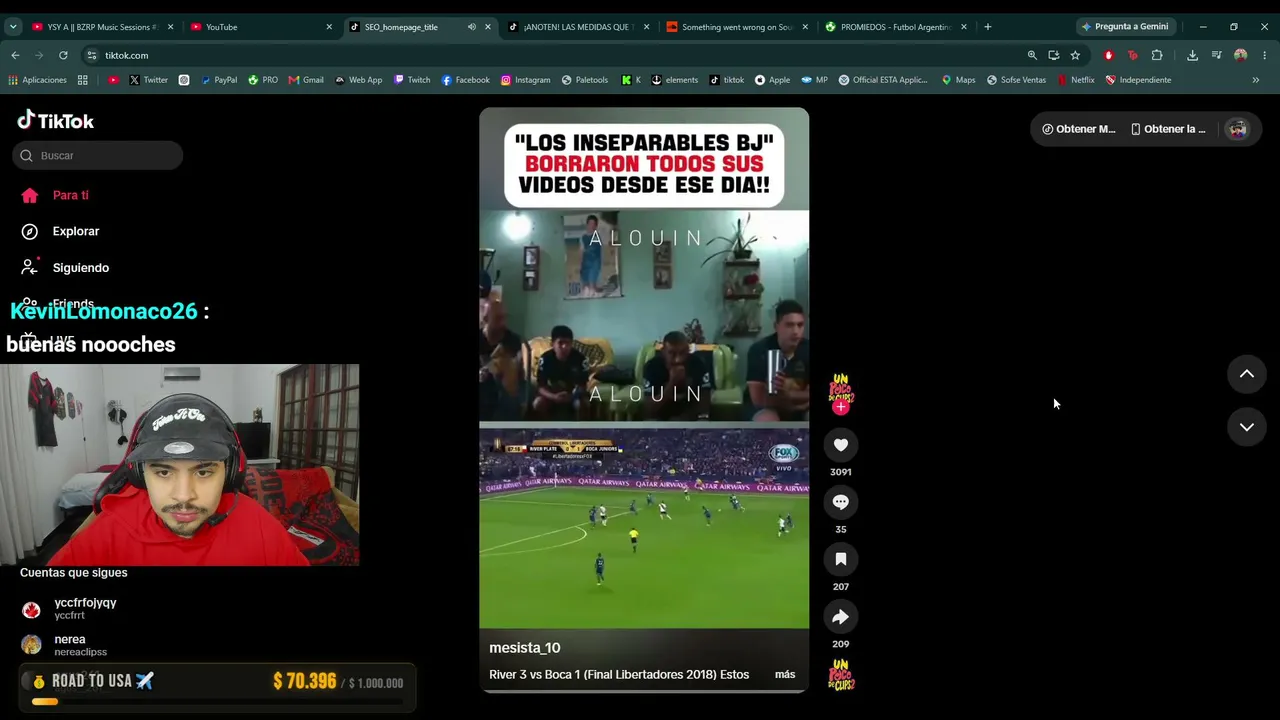Expand the video description with más
The width and height of the screenshot is (1280, 720).
(785, 675)
